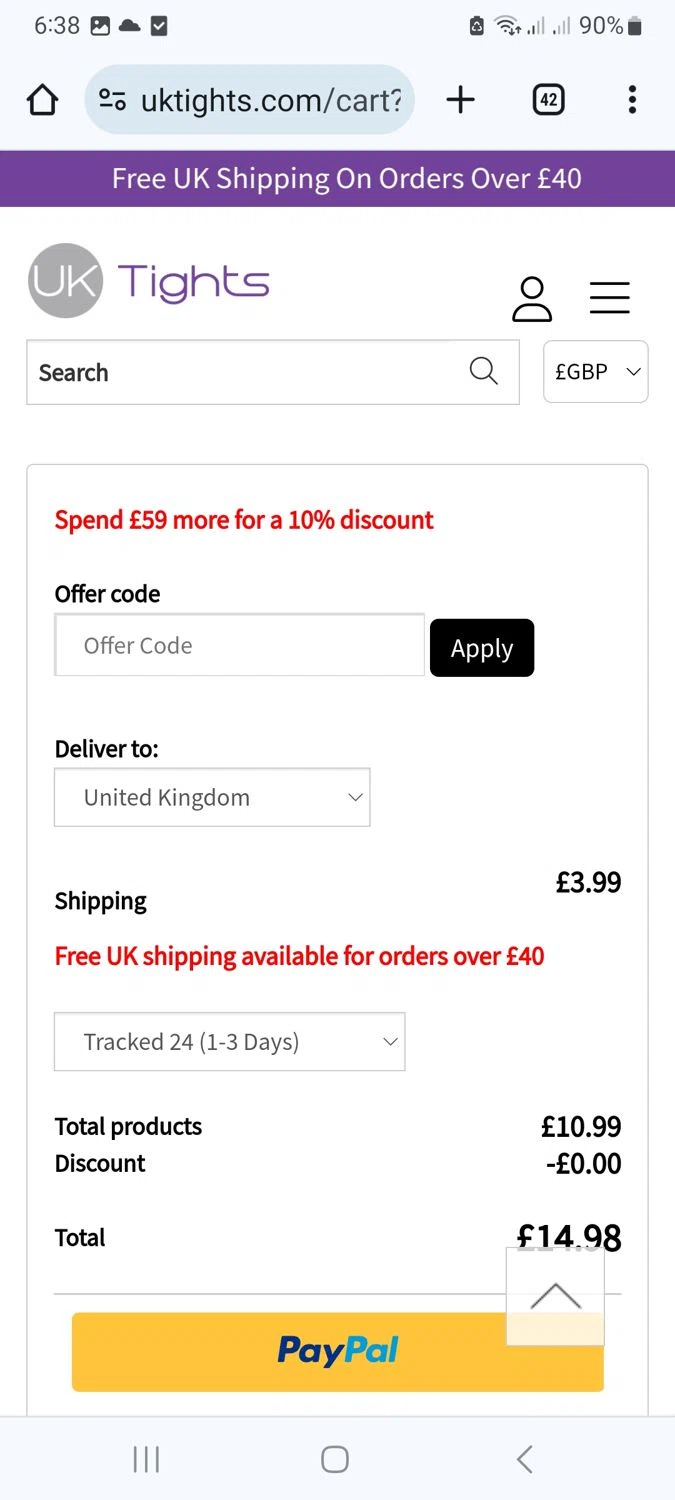Open a new browser tab

tap(460, 100)
